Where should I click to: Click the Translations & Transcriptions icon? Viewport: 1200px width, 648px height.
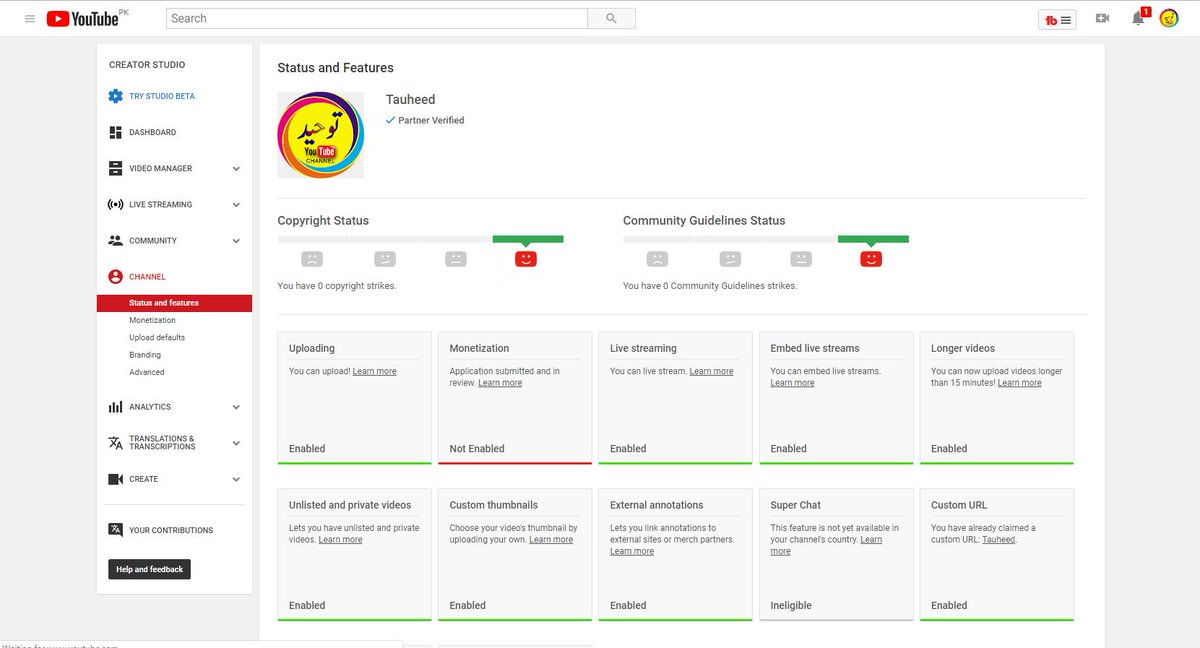click(116, 443)
